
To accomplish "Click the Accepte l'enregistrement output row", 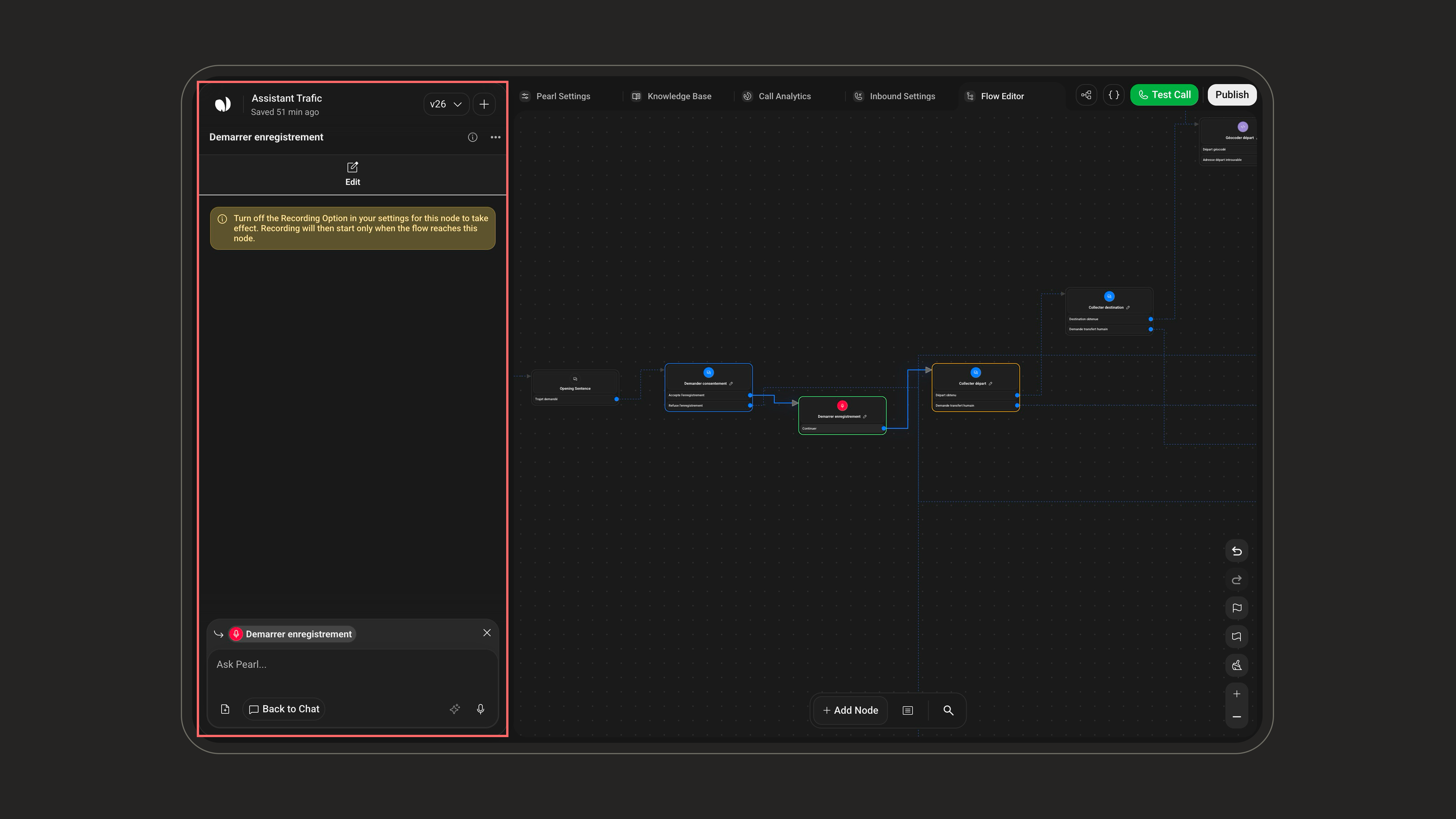I will pyautogui.click(x=709, y=395).
